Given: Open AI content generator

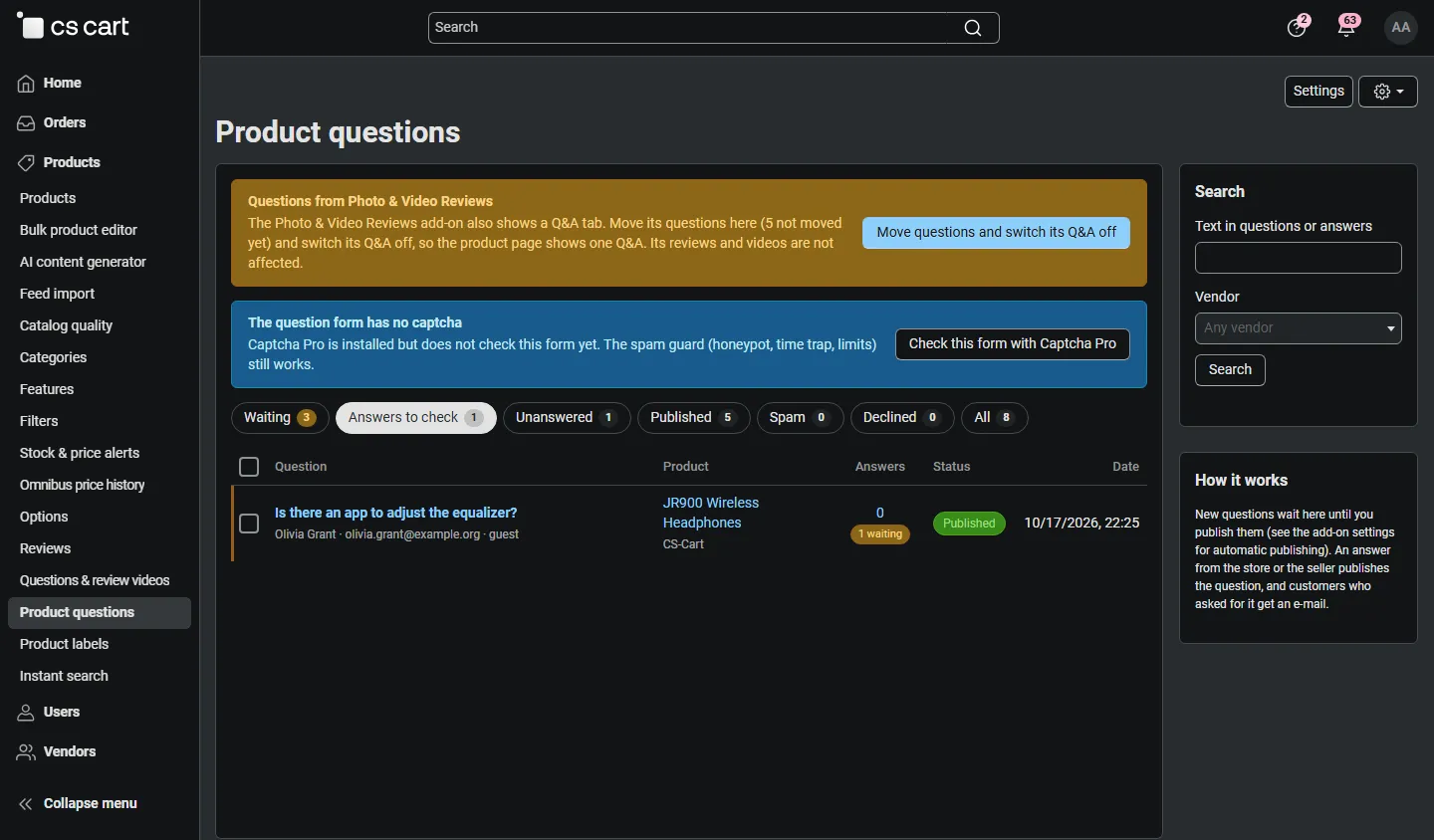Looking at the screenshot, I should click(x=83, y=263).
